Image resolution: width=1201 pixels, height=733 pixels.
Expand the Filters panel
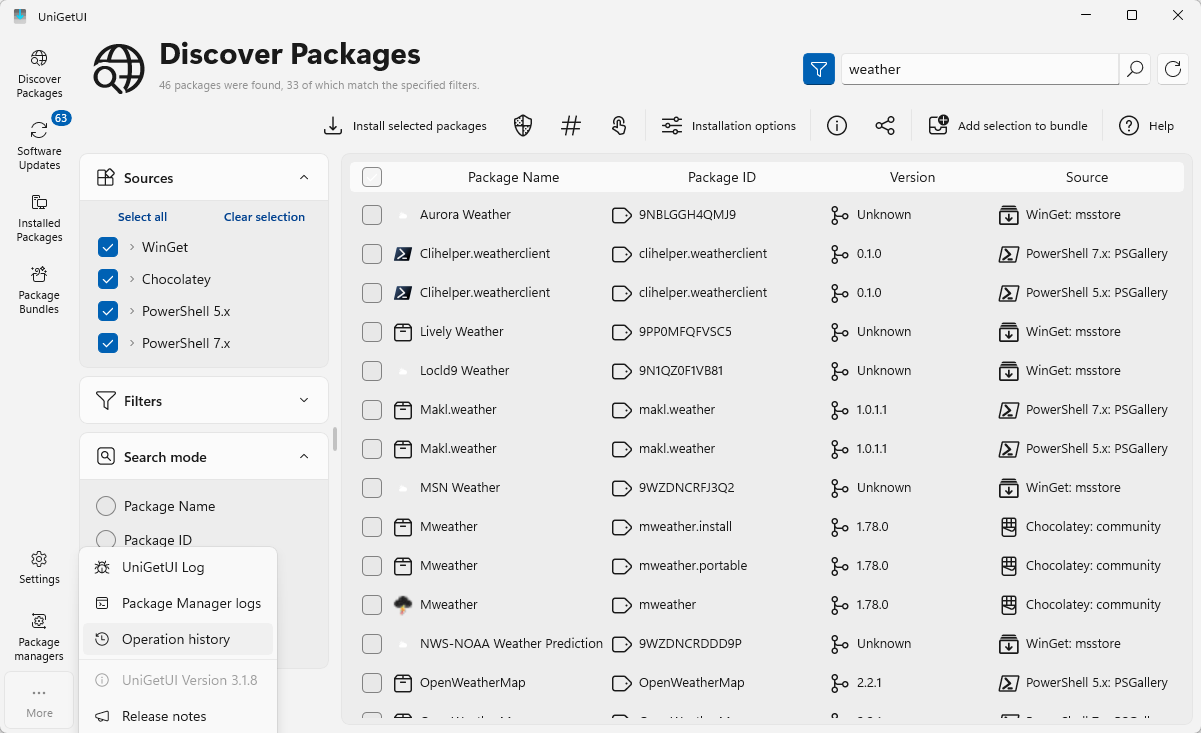click(x=304, y=400)
